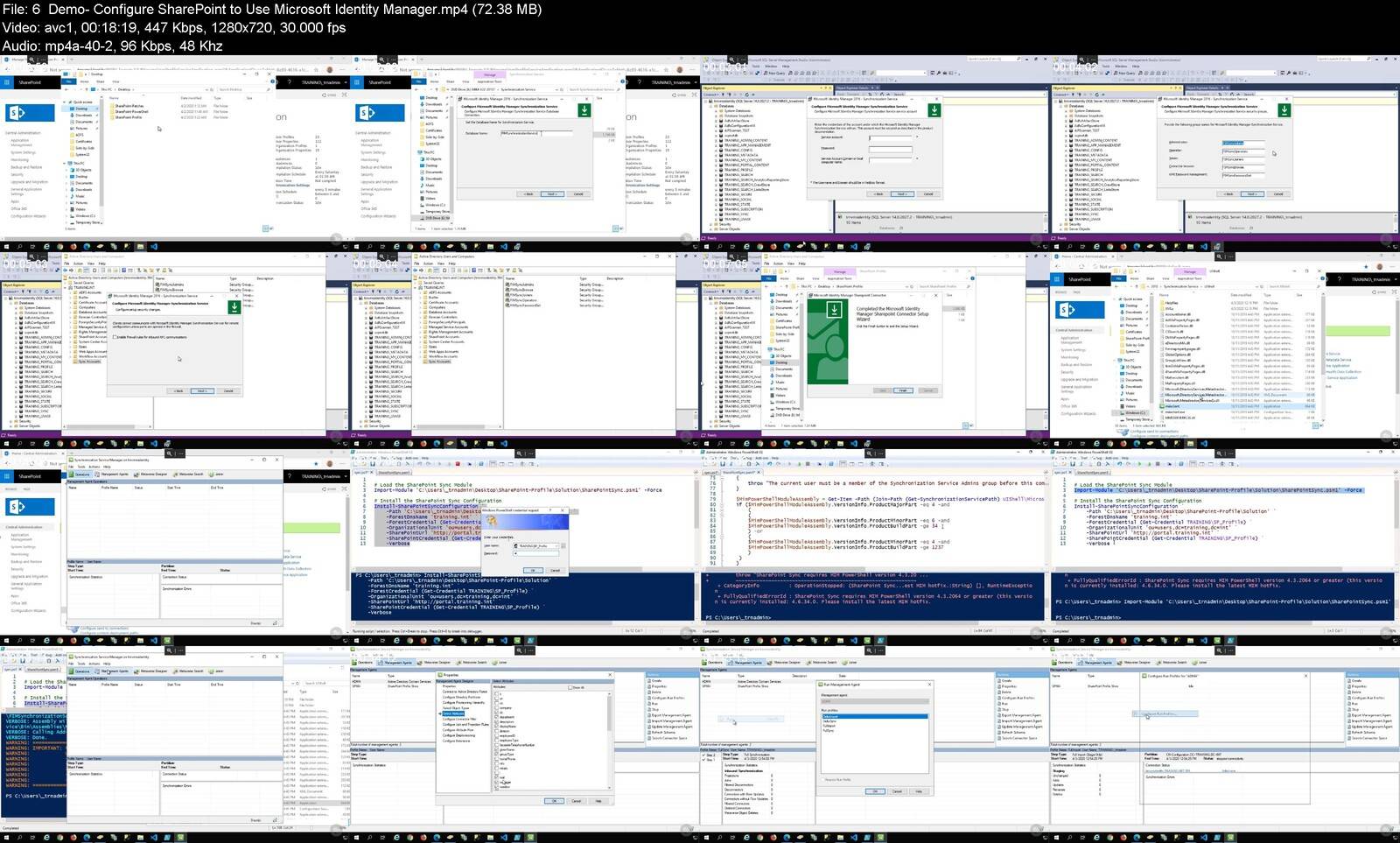Switch to SharePointSync.psm1 tab in credential request frame
This screenshot has height=843, width=1400.
[392, 473]
